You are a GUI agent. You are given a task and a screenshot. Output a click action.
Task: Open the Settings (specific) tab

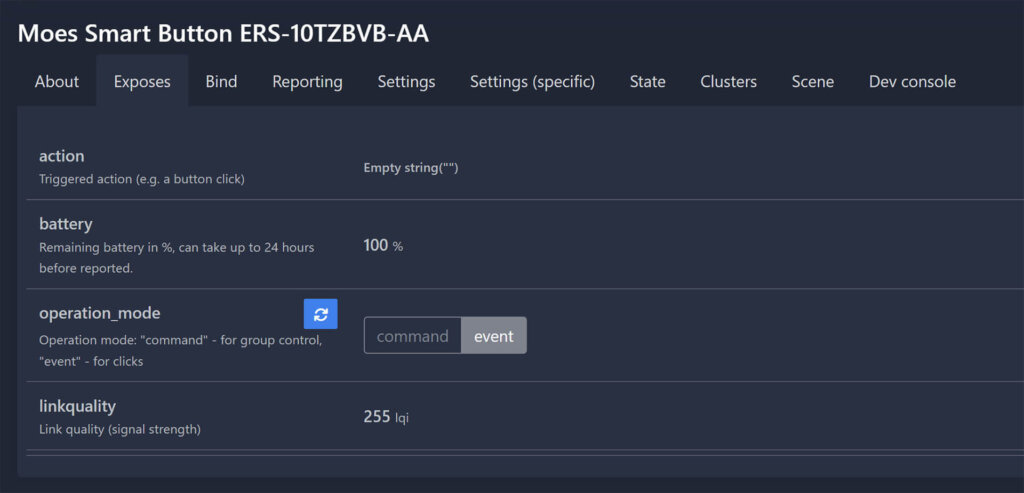532,82
